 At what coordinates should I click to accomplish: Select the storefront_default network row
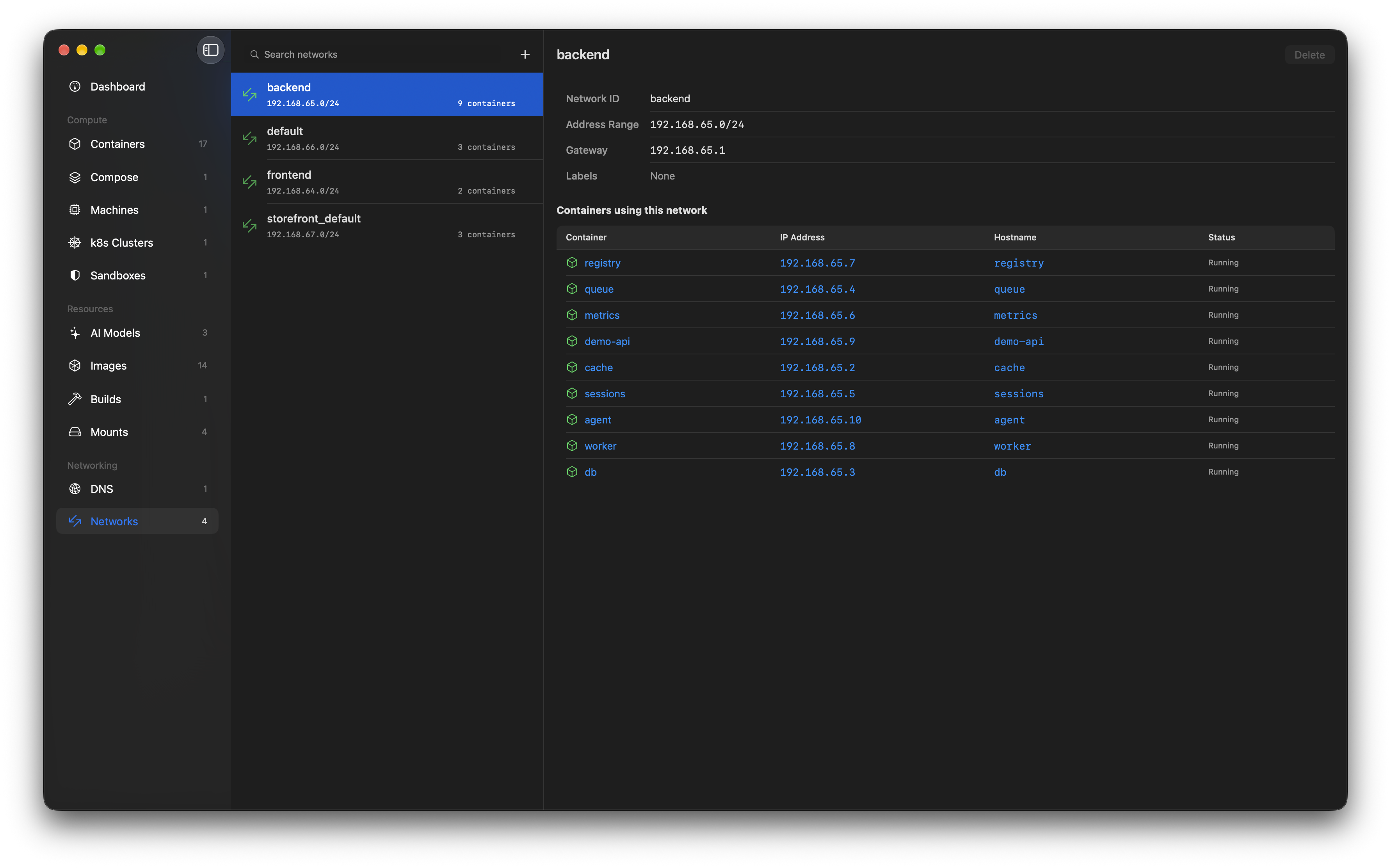coord(387,226)
